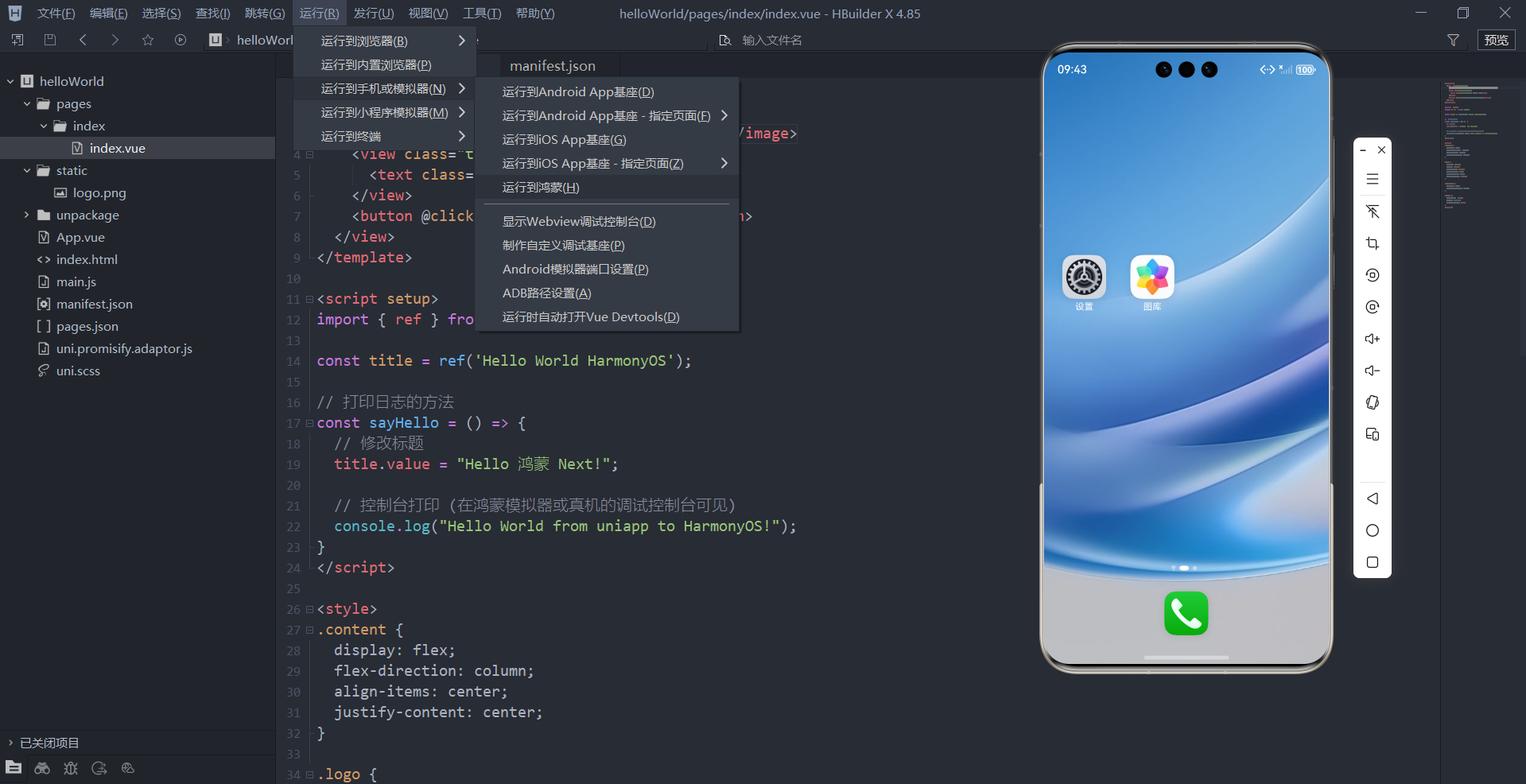
Task: Fold the script setup block at line 11
Action: coord(309,299)
